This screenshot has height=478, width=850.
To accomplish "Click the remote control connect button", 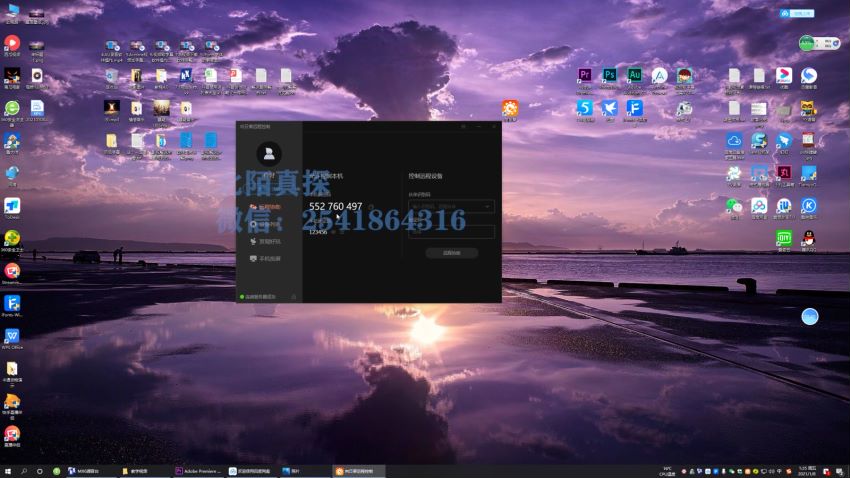I will point(452,253).
